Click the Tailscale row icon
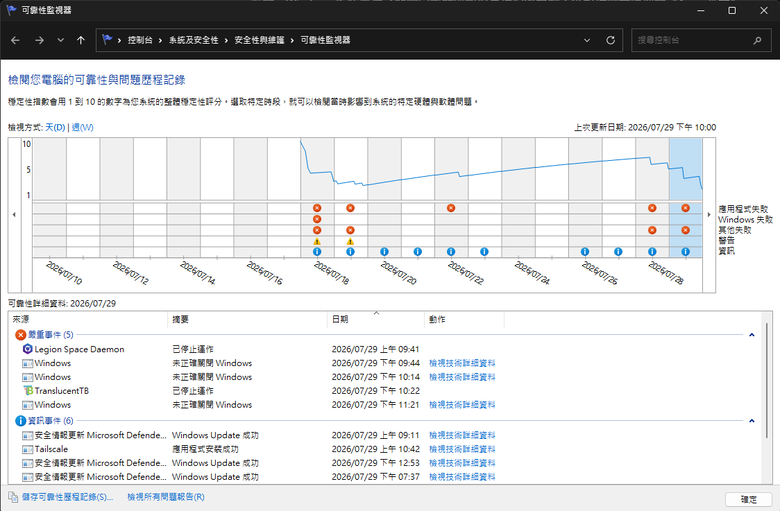780x511 pixels. (27, 449)
